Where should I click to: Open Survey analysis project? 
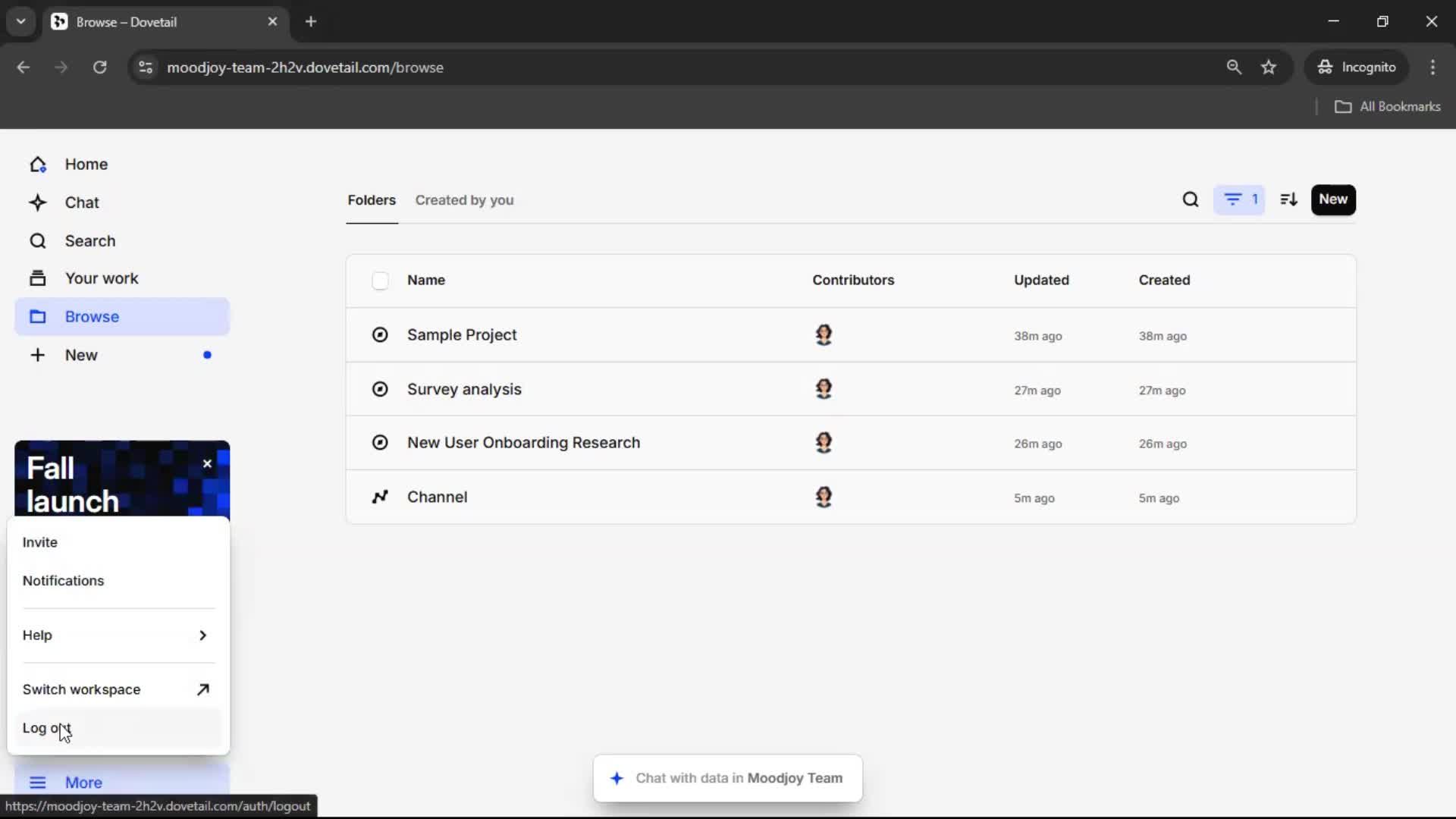coord(464,389)
